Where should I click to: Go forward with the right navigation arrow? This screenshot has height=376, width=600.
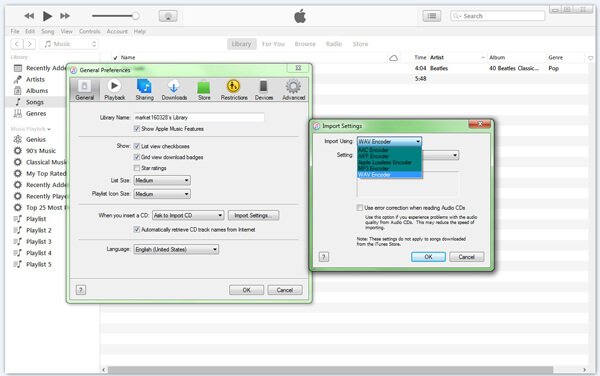[29, 44]
